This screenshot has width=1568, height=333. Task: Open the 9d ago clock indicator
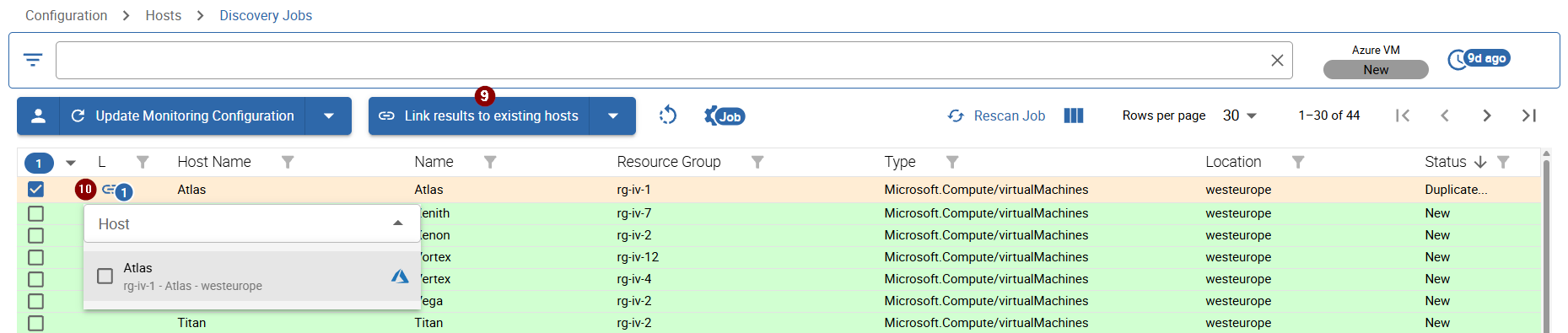pyautogui.click(x=1479, y=59)
